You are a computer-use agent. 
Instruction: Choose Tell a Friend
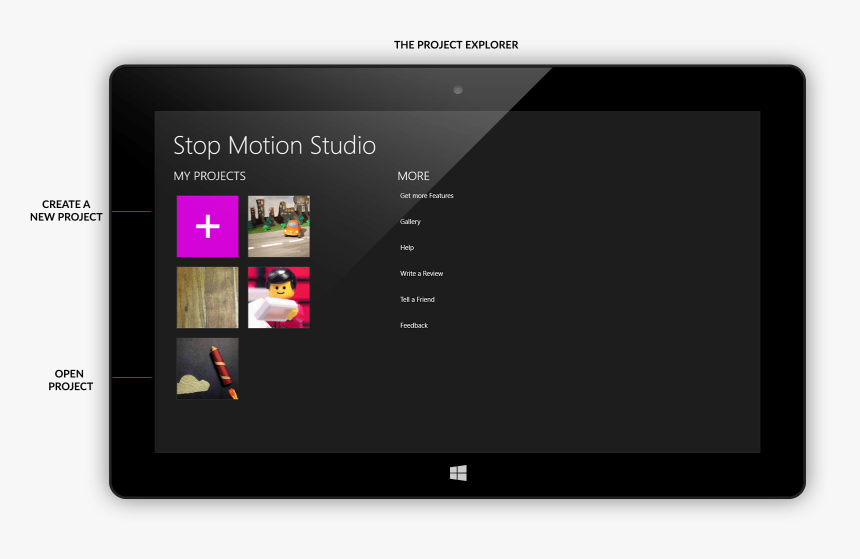(417, 300)
